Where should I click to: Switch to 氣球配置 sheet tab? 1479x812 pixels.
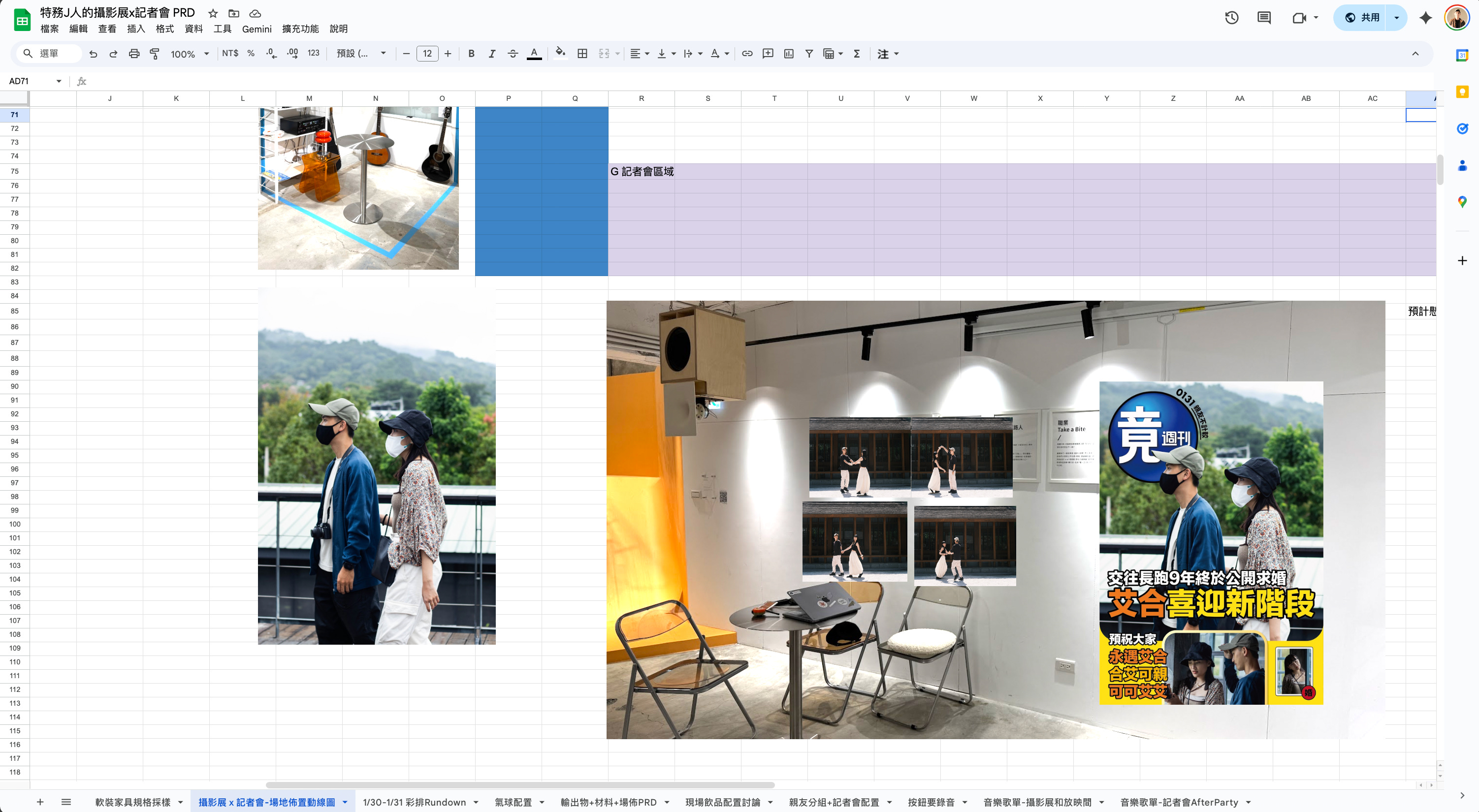513,802
